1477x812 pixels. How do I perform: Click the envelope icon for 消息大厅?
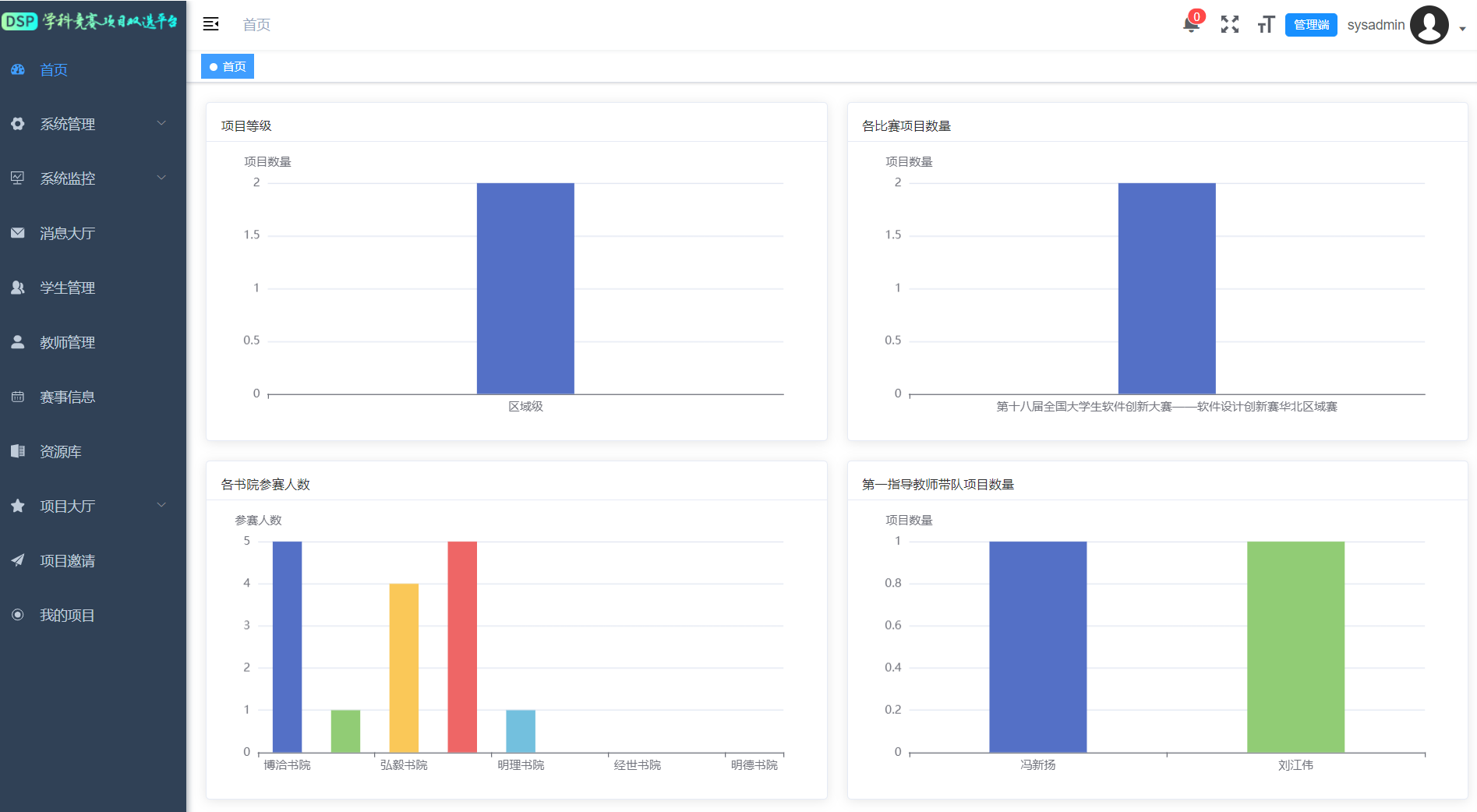coord(18,233)
